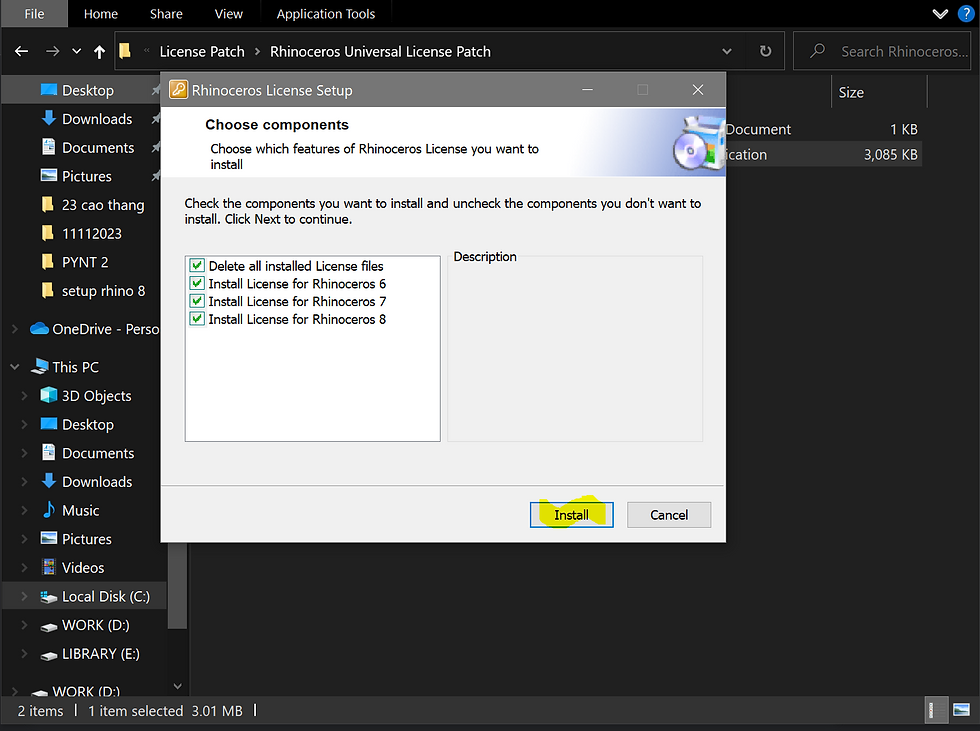Switch to the Home ribbon tab
The image size is (980, 731).
tap(101, 14)
